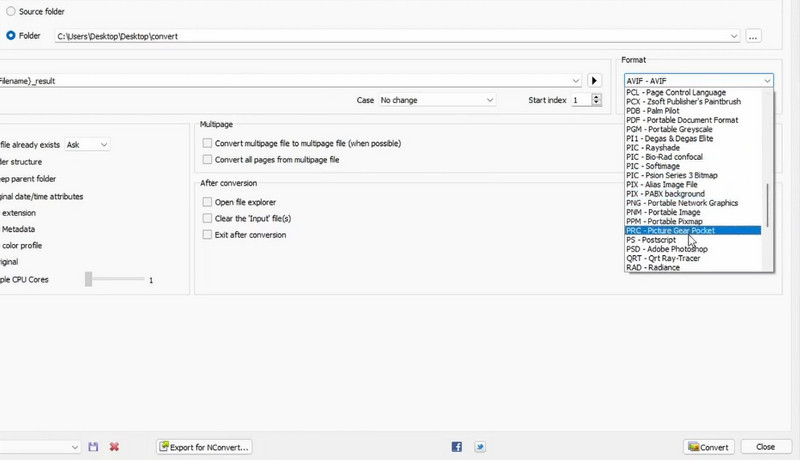Choose PNM - Portable Image format
The height and width of the screenshot is (460, 800).
pyautogui.click(x=693, y=212)
